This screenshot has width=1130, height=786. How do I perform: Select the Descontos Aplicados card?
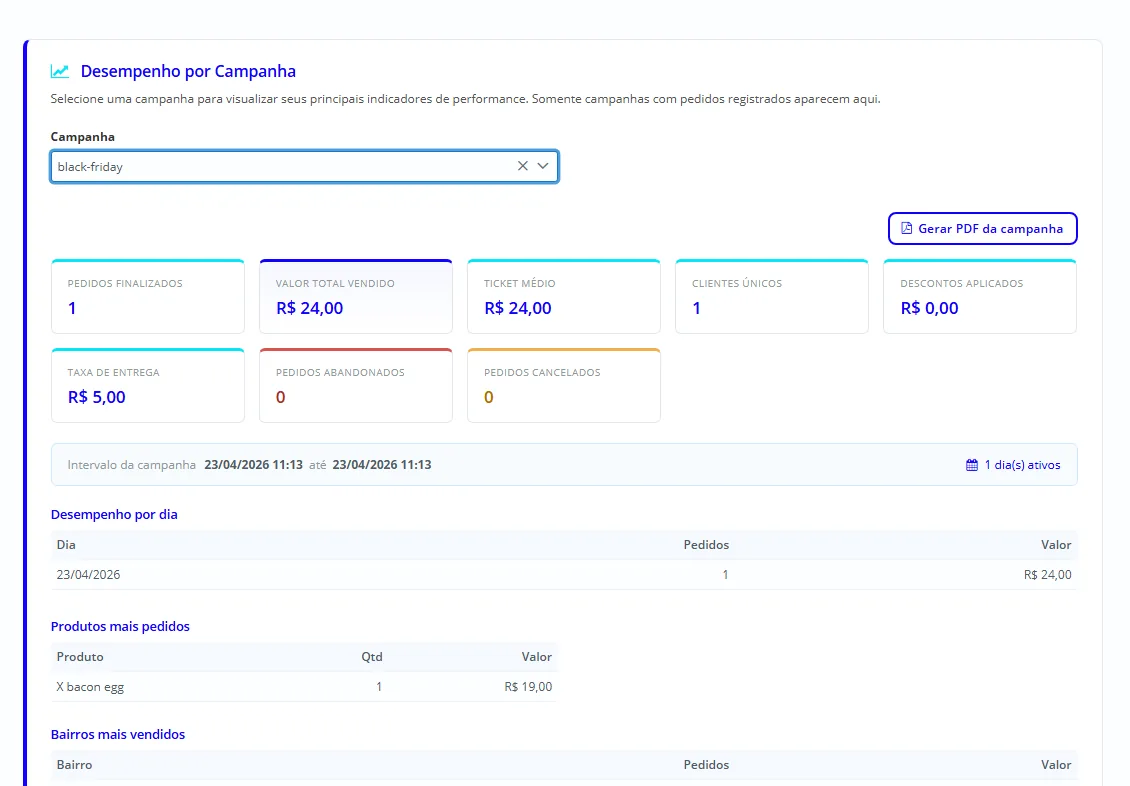(x=980, y=296)
